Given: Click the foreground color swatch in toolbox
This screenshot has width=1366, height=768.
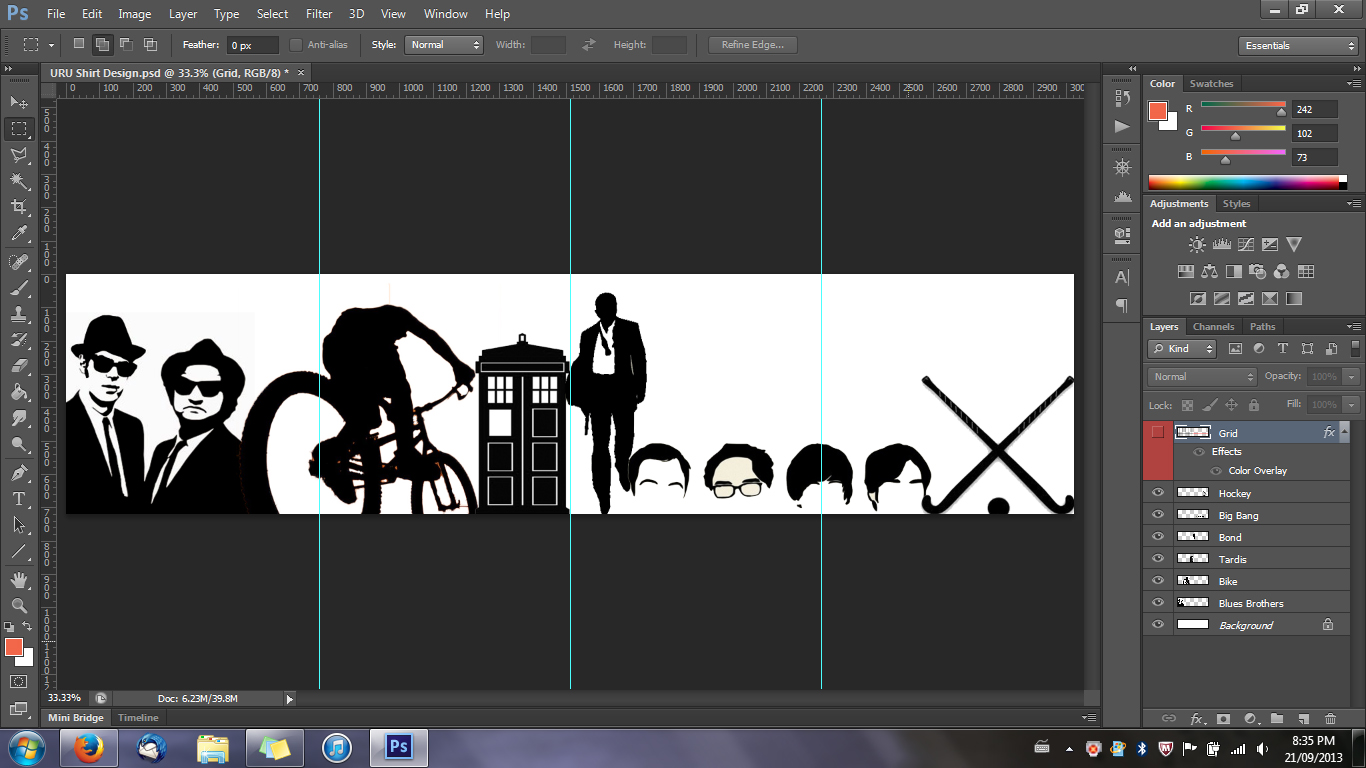Looking at the screenshot, I should click(x=13, y=647).
